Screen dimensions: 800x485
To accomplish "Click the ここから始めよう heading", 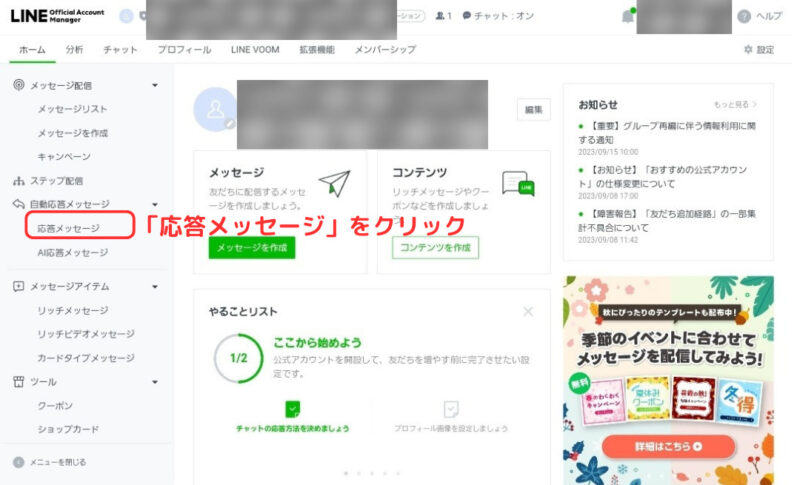I will (x=317, y=342).
